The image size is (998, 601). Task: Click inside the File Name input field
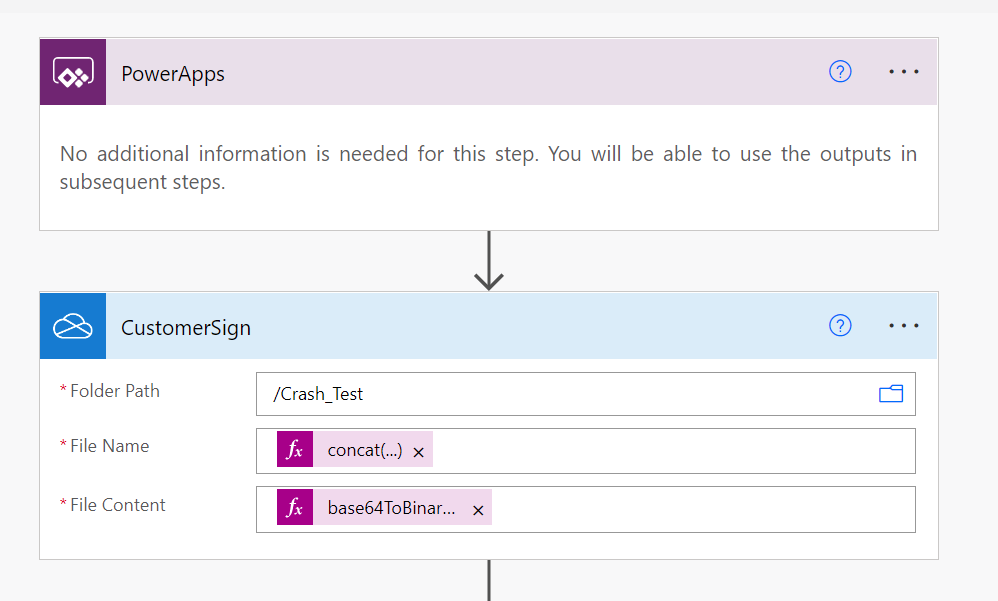(x=586, y=451)
